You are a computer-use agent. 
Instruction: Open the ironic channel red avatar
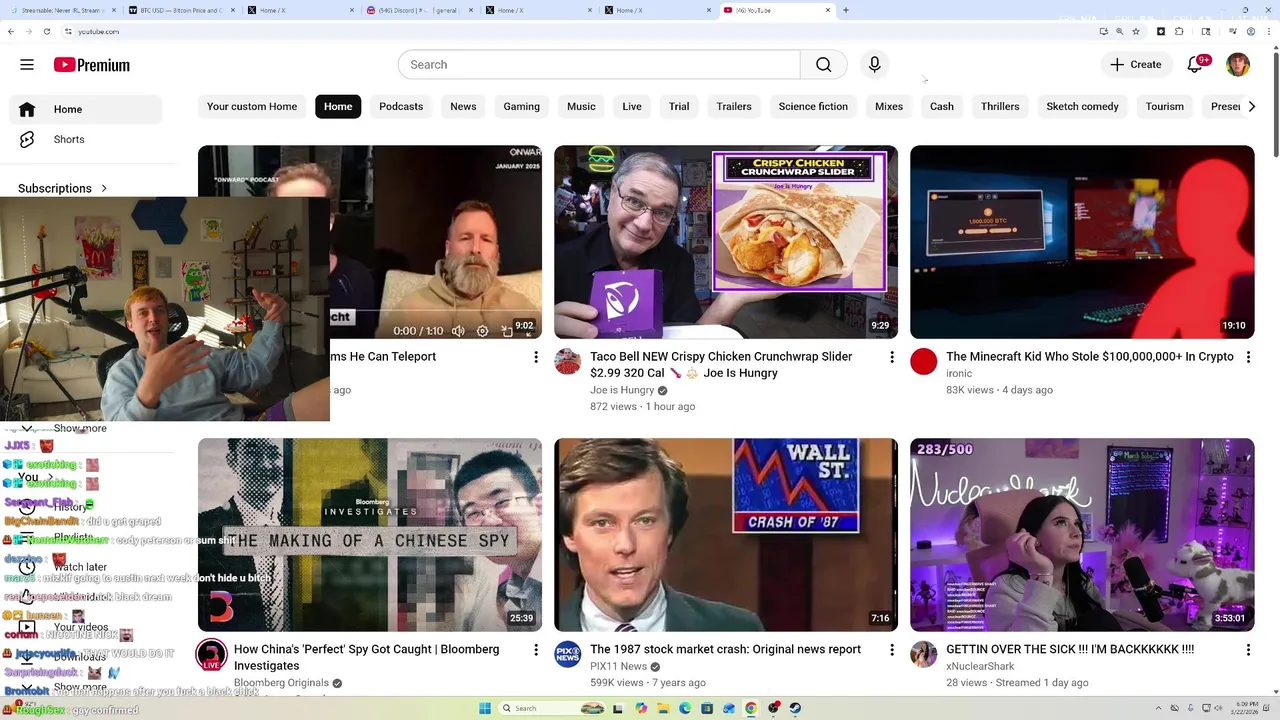coord(924,362)
